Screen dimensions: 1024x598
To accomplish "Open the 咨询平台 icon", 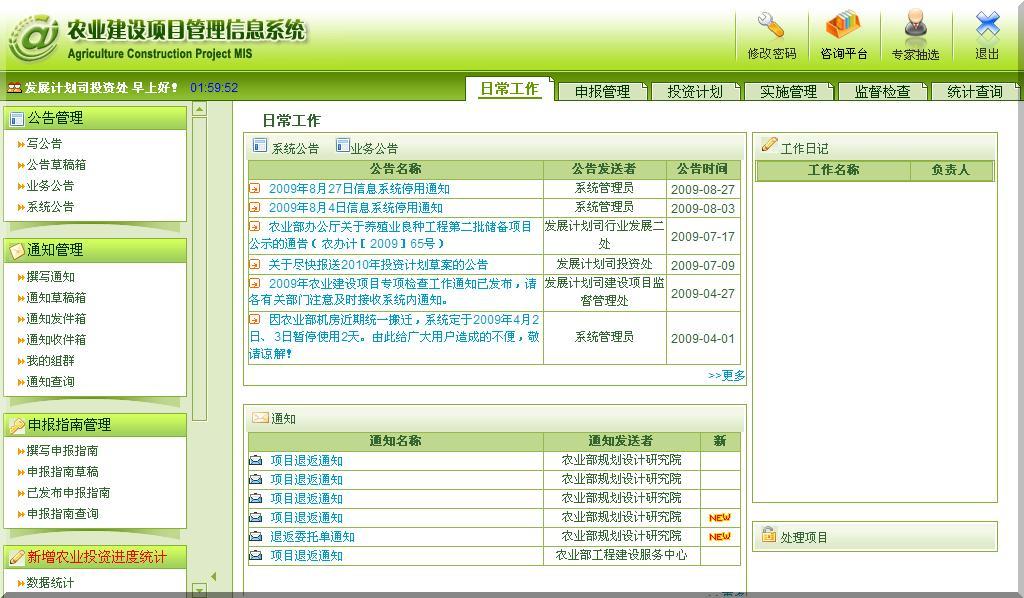I will point(843,26).
